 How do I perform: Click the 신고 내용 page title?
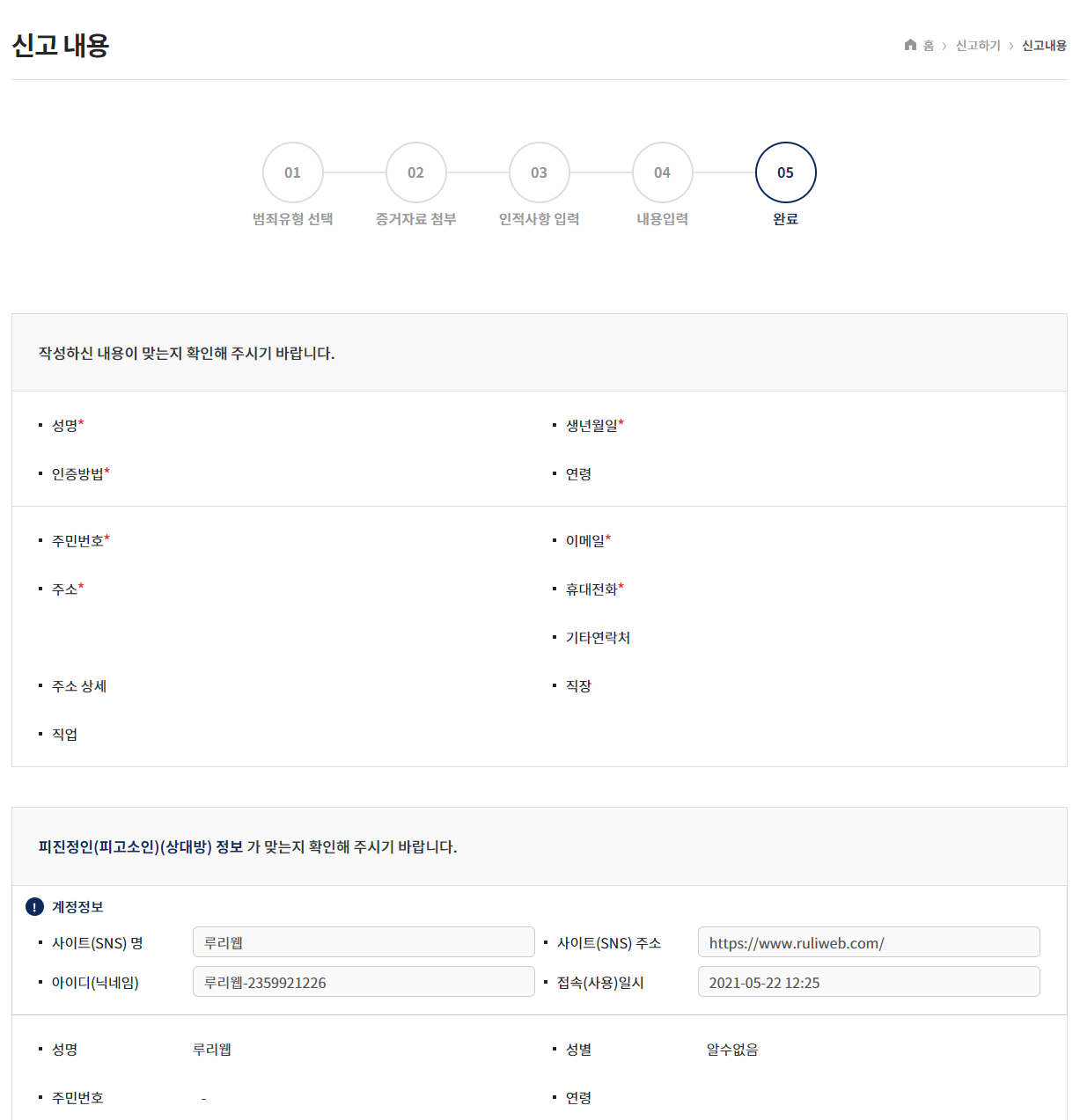(60, 46)
